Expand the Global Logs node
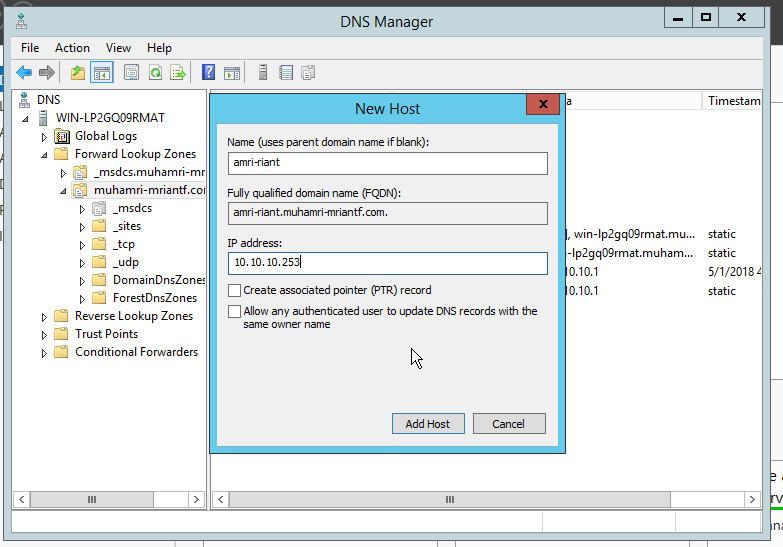Viewport: 783px width, 547px height. (x=44, y=137)
